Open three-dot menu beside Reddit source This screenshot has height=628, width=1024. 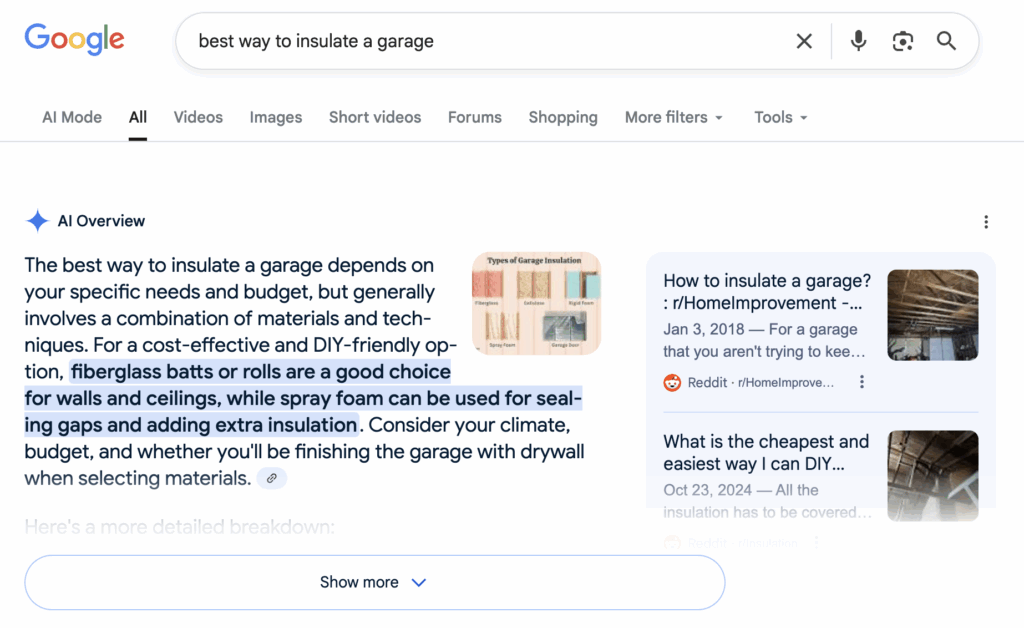(x=862, y=382)
